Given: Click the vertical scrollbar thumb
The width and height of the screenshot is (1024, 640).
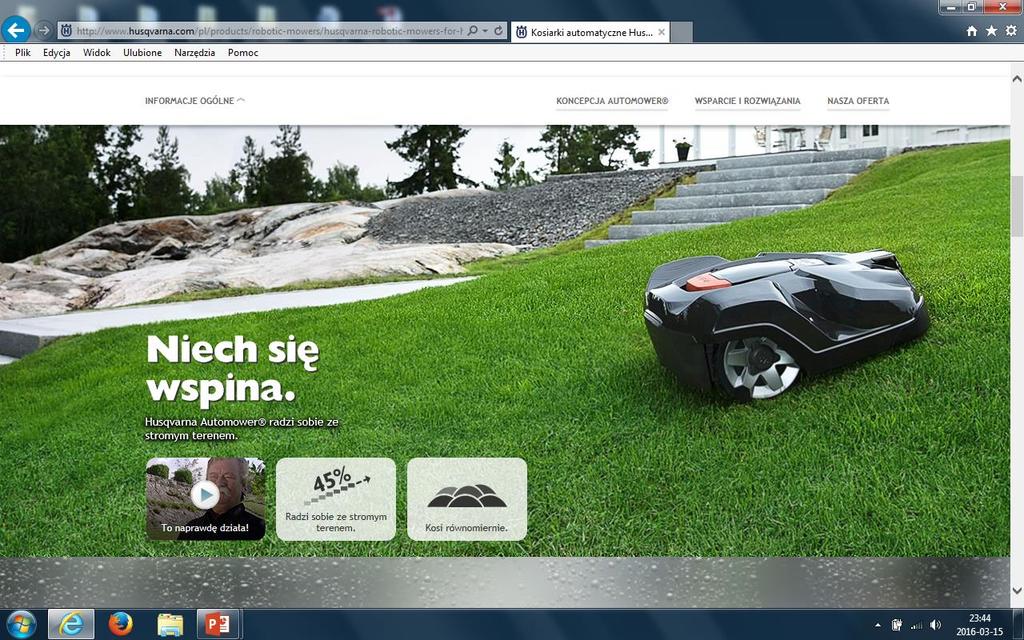Looking at the screenshot, I should 1017,206.
